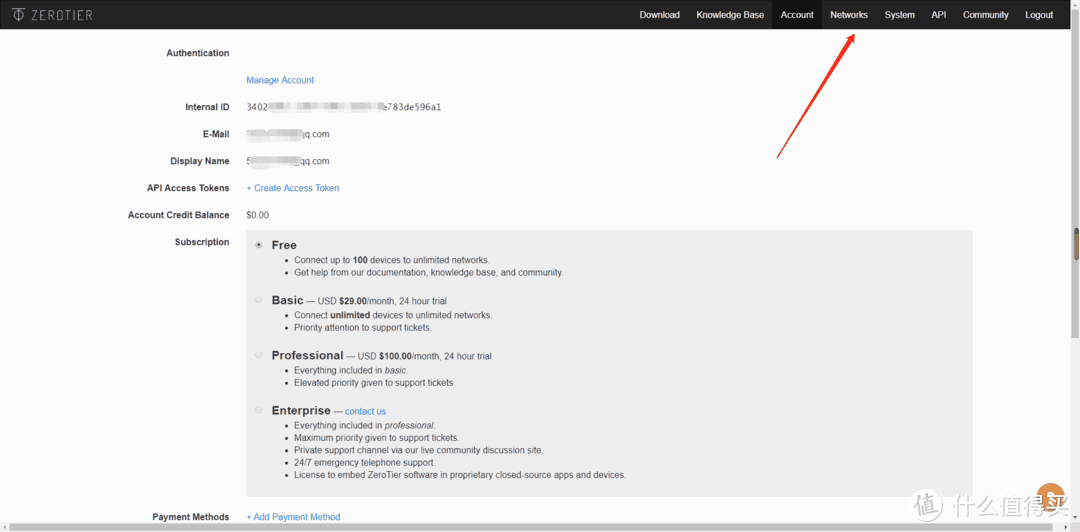Select the Account tab
This screenshot has width=1080, height=532.
[x=797, y=14]
